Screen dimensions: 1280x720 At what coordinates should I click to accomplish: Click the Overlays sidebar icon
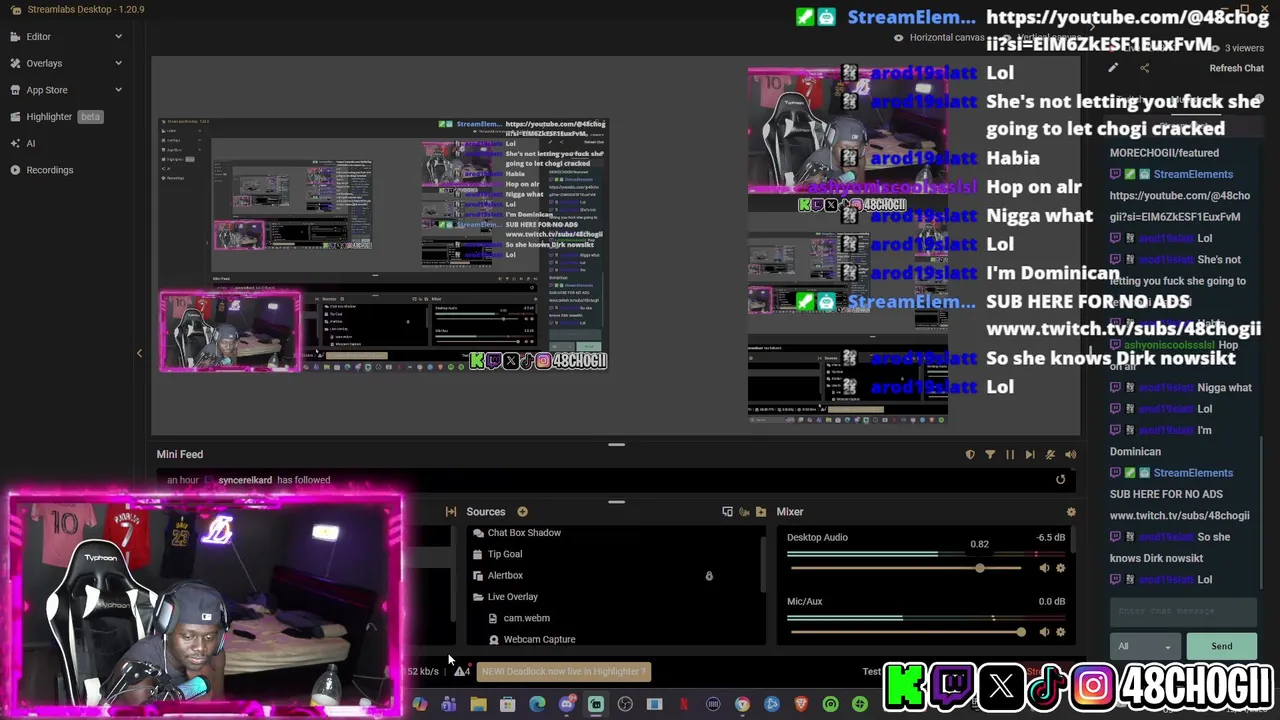click(x=15, y=63)
